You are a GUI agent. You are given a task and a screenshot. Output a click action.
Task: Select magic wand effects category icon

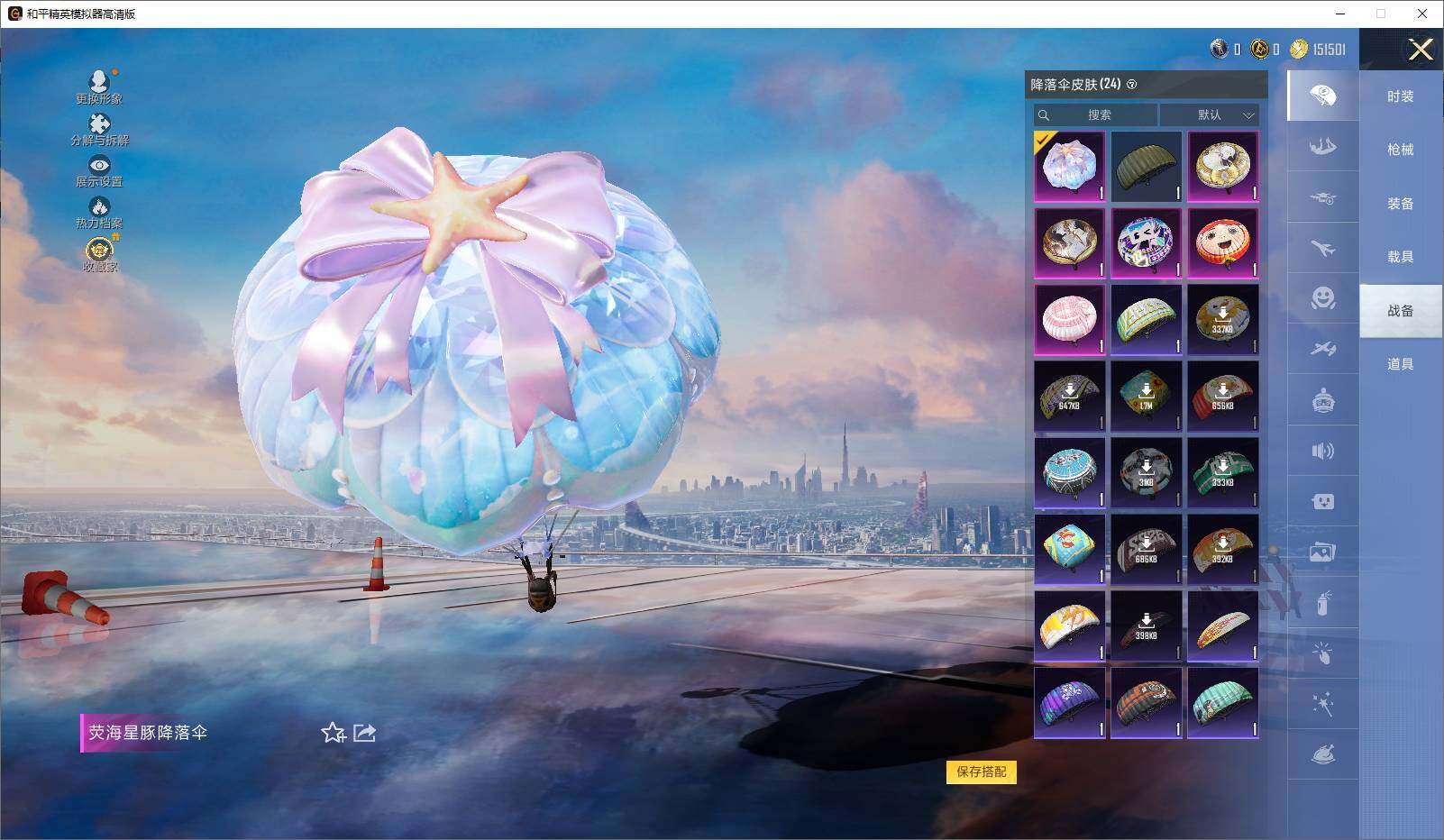pos(1322,704)
